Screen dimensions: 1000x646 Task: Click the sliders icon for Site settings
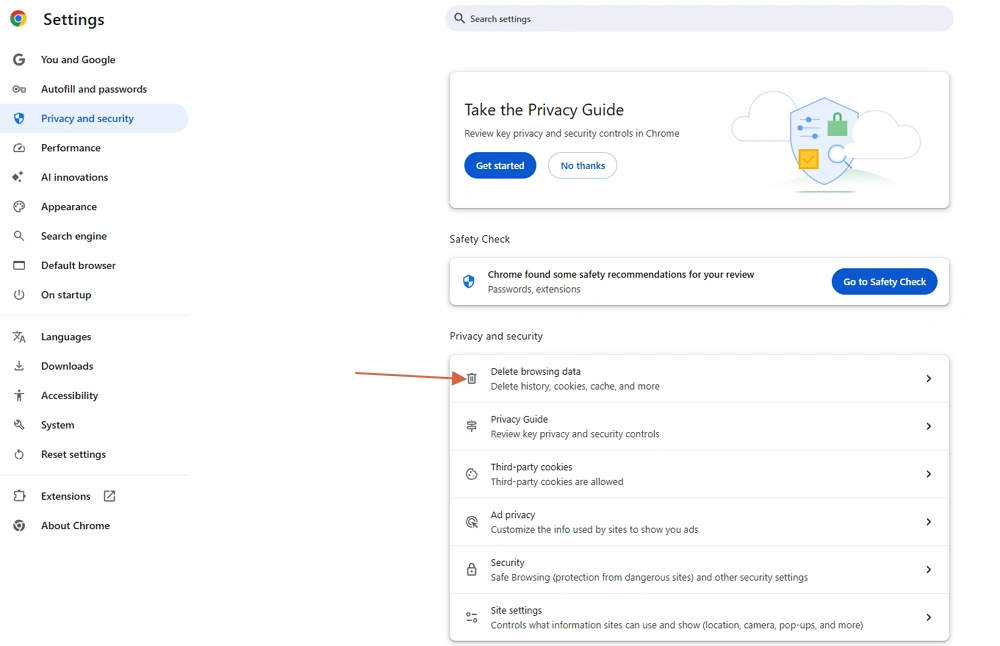(471, 617)
